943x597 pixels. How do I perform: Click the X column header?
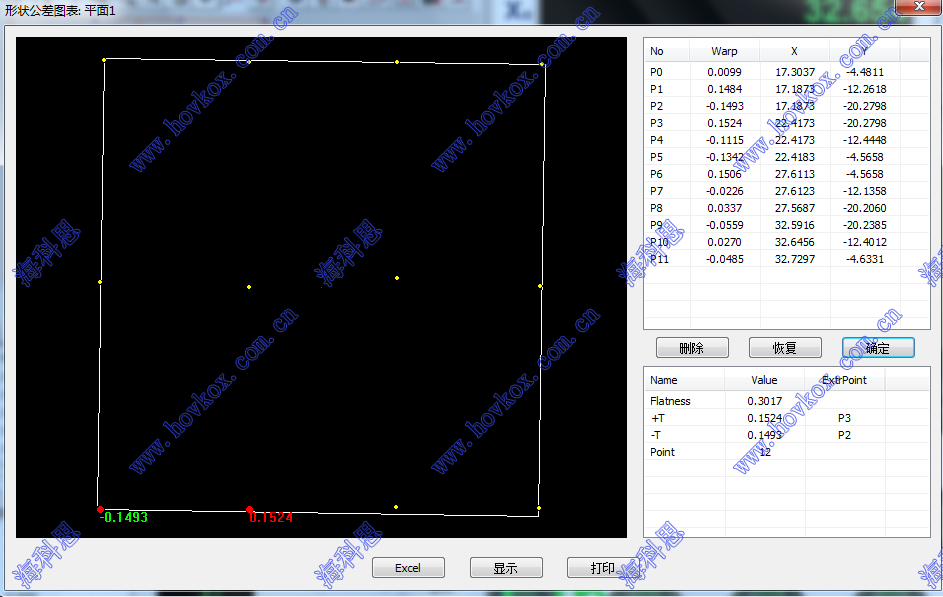(x=794, y=51)
